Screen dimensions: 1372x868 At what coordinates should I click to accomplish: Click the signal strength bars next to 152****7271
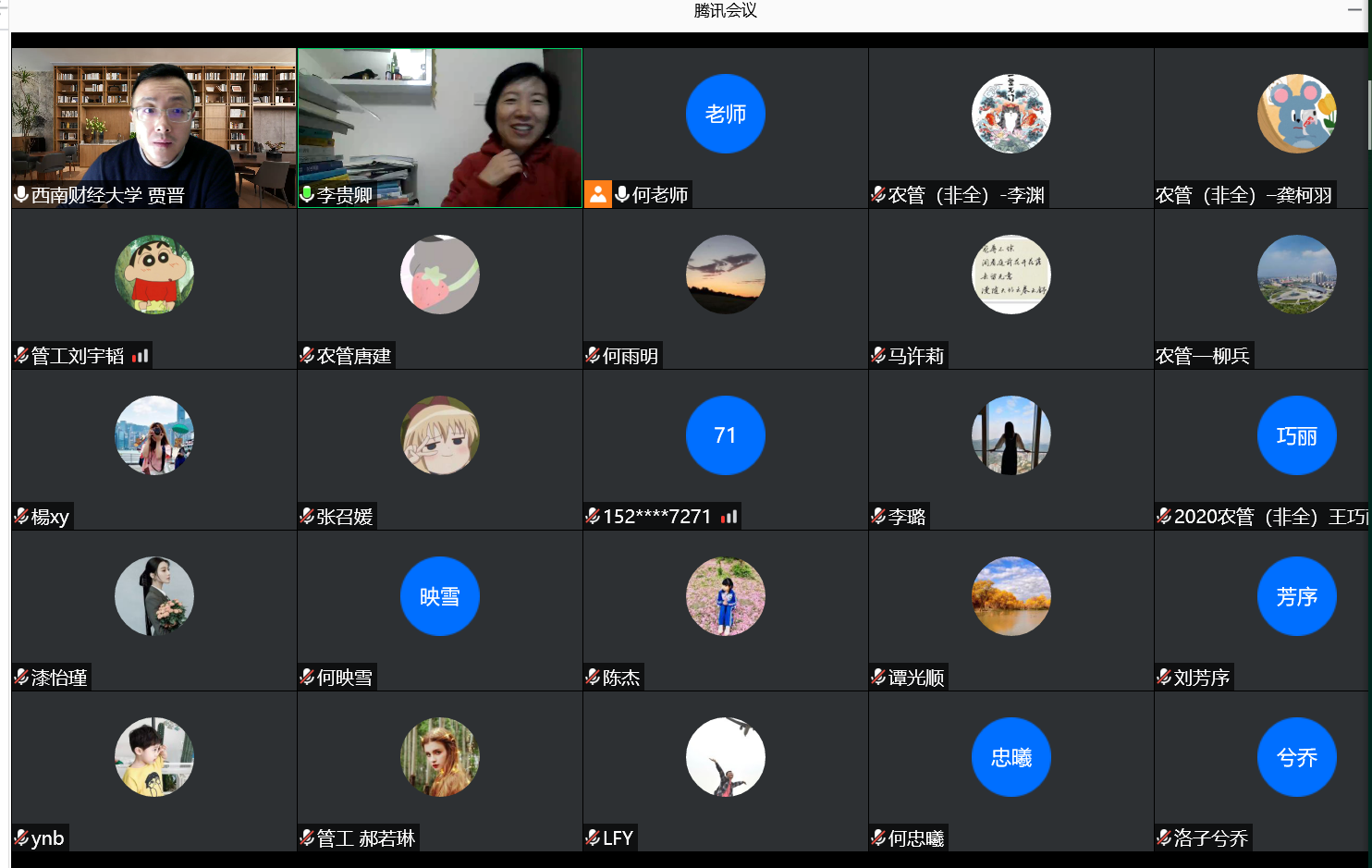click(729, 517)
